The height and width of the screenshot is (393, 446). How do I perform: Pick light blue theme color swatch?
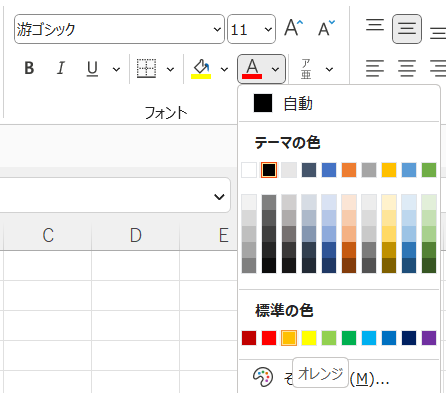coord(409,170)
